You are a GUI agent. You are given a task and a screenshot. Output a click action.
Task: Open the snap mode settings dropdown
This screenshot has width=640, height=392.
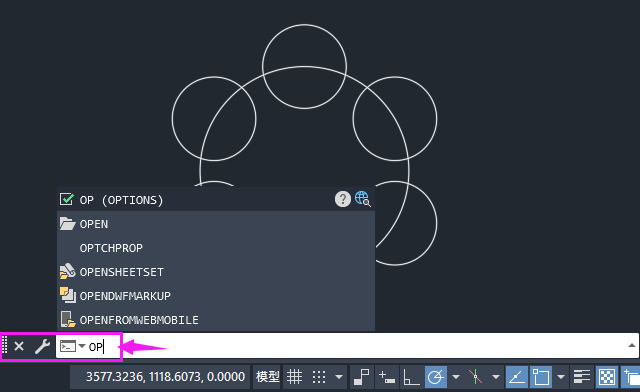click(339, 376)
